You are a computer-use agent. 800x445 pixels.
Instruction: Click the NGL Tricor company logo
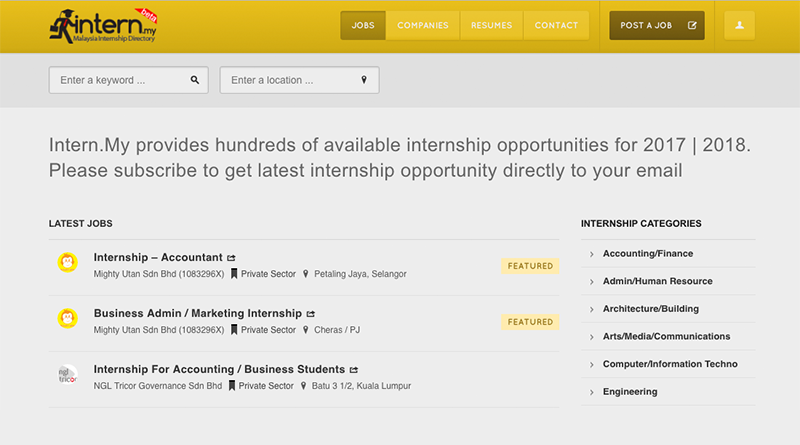(67, 376)
